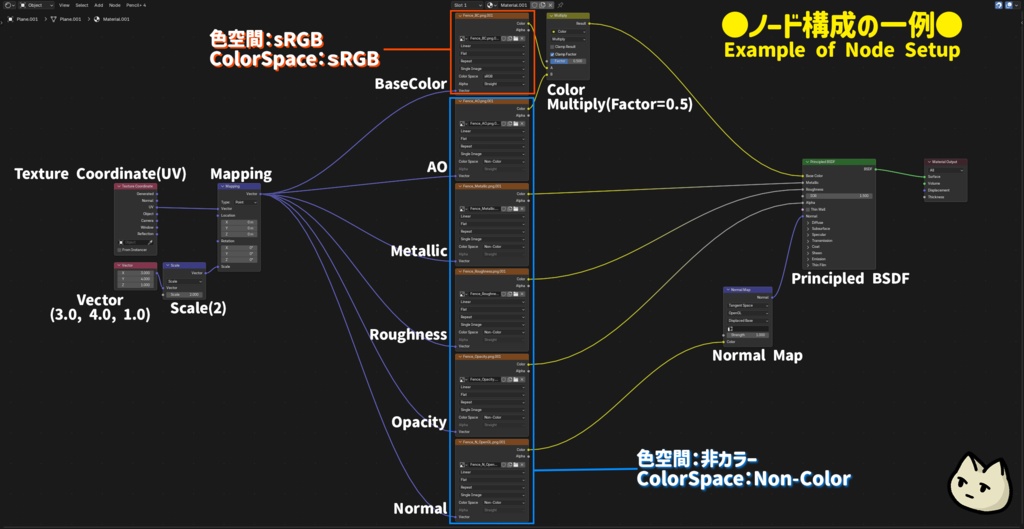Open Slot 1 dropdown in header
Image resolution: width=1024 pixels, height=529 pixels.
(x=466, y=5)
